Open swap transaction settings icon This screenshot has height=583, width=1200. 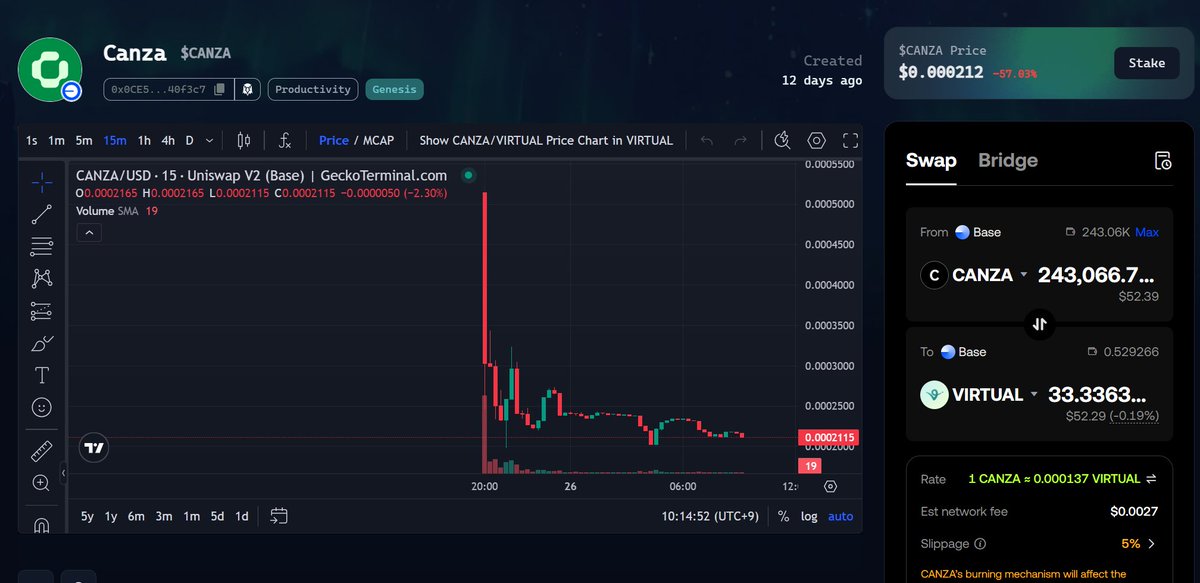[1162, 161]
